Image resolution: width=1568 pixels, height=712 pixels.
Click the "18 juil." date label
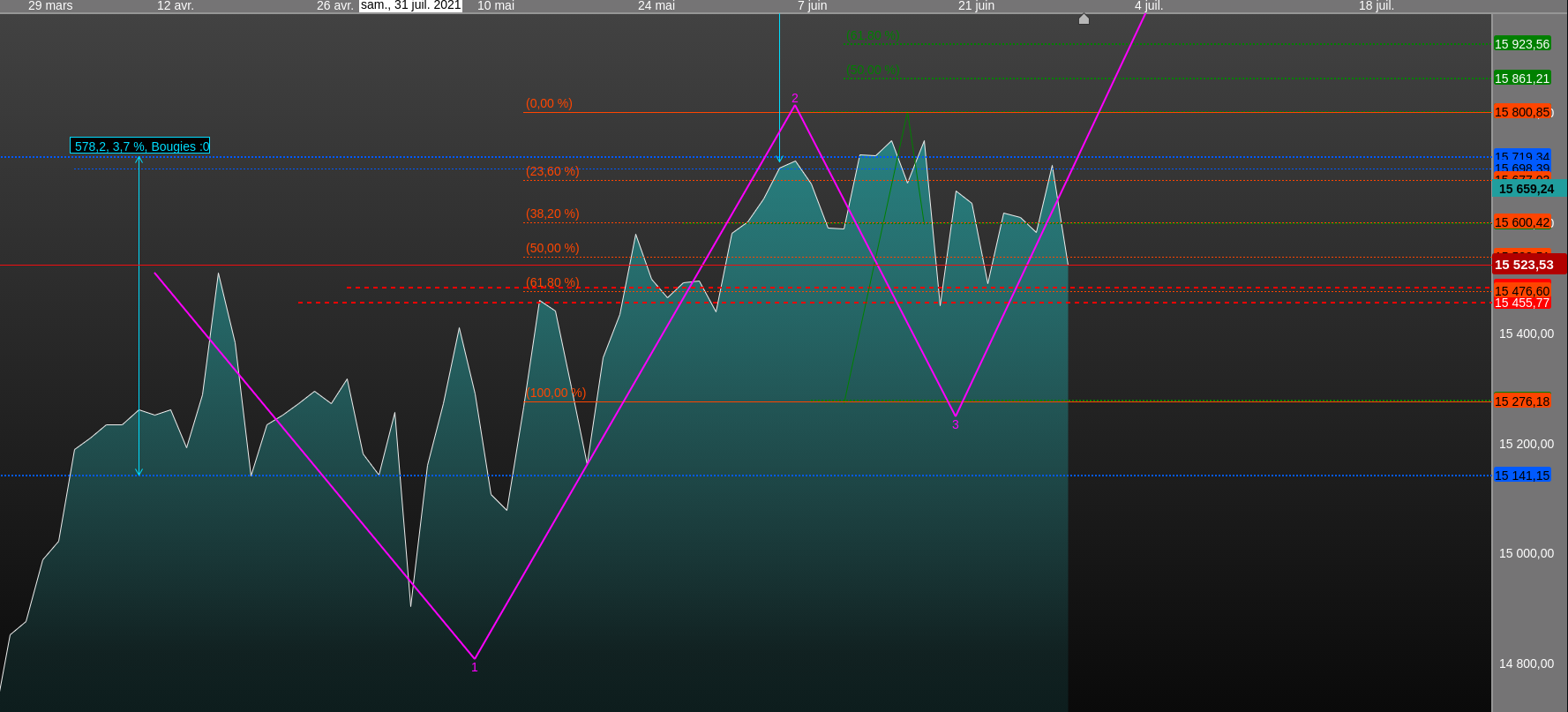(x=1377, y=6)
